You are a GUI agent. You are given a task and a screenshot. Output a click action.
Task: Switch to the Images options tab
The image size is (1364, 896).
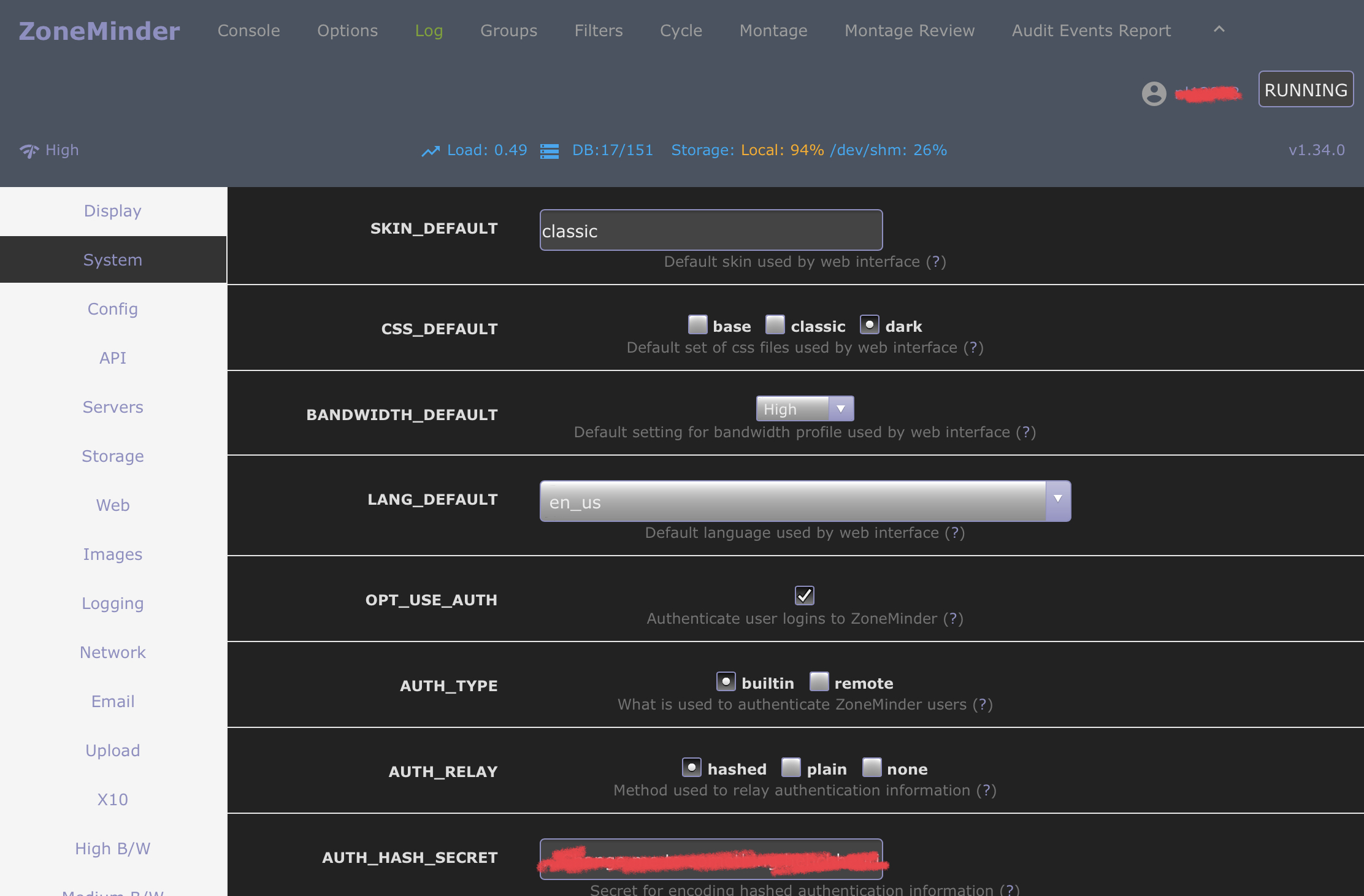(113, 554)
